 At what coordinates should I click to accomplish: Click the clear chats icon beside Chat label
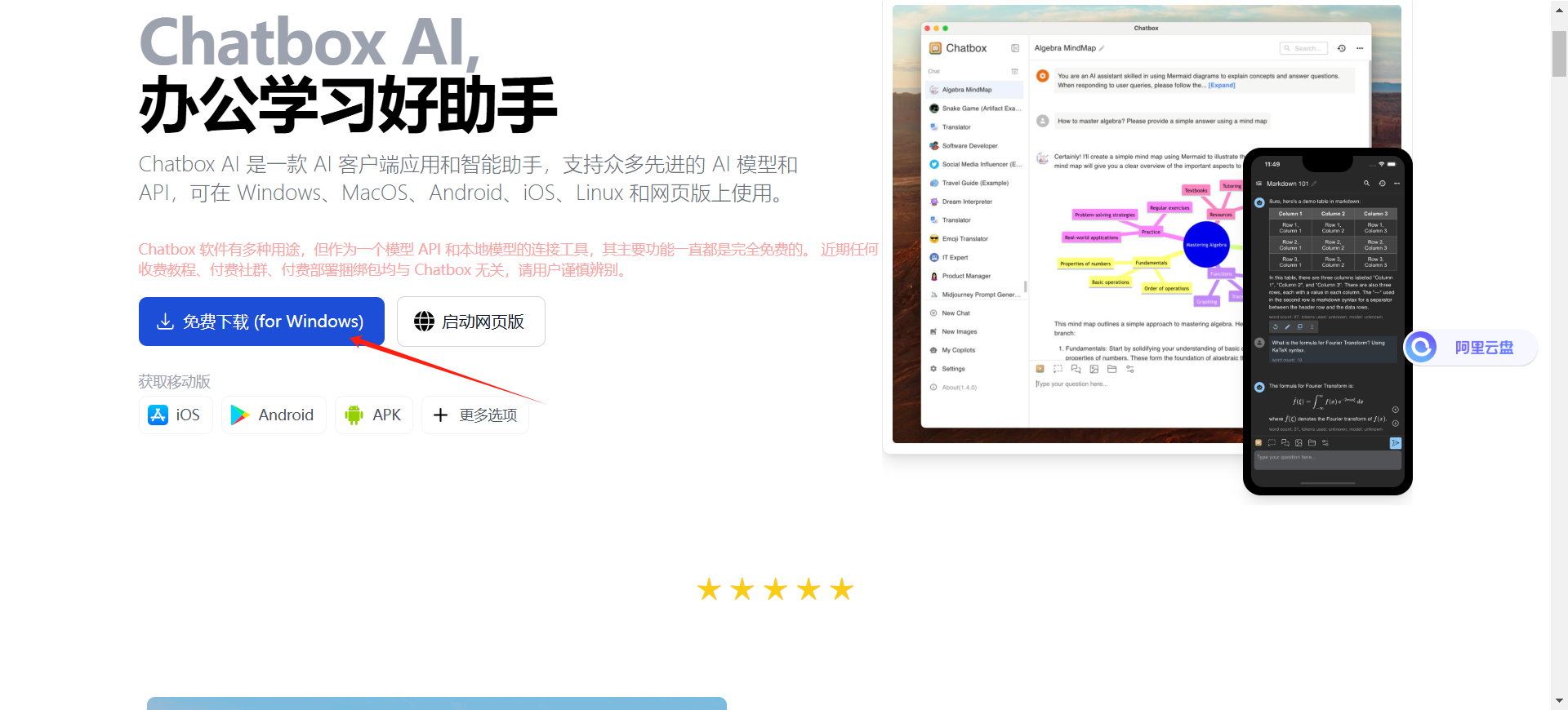tap(1015, 71)
